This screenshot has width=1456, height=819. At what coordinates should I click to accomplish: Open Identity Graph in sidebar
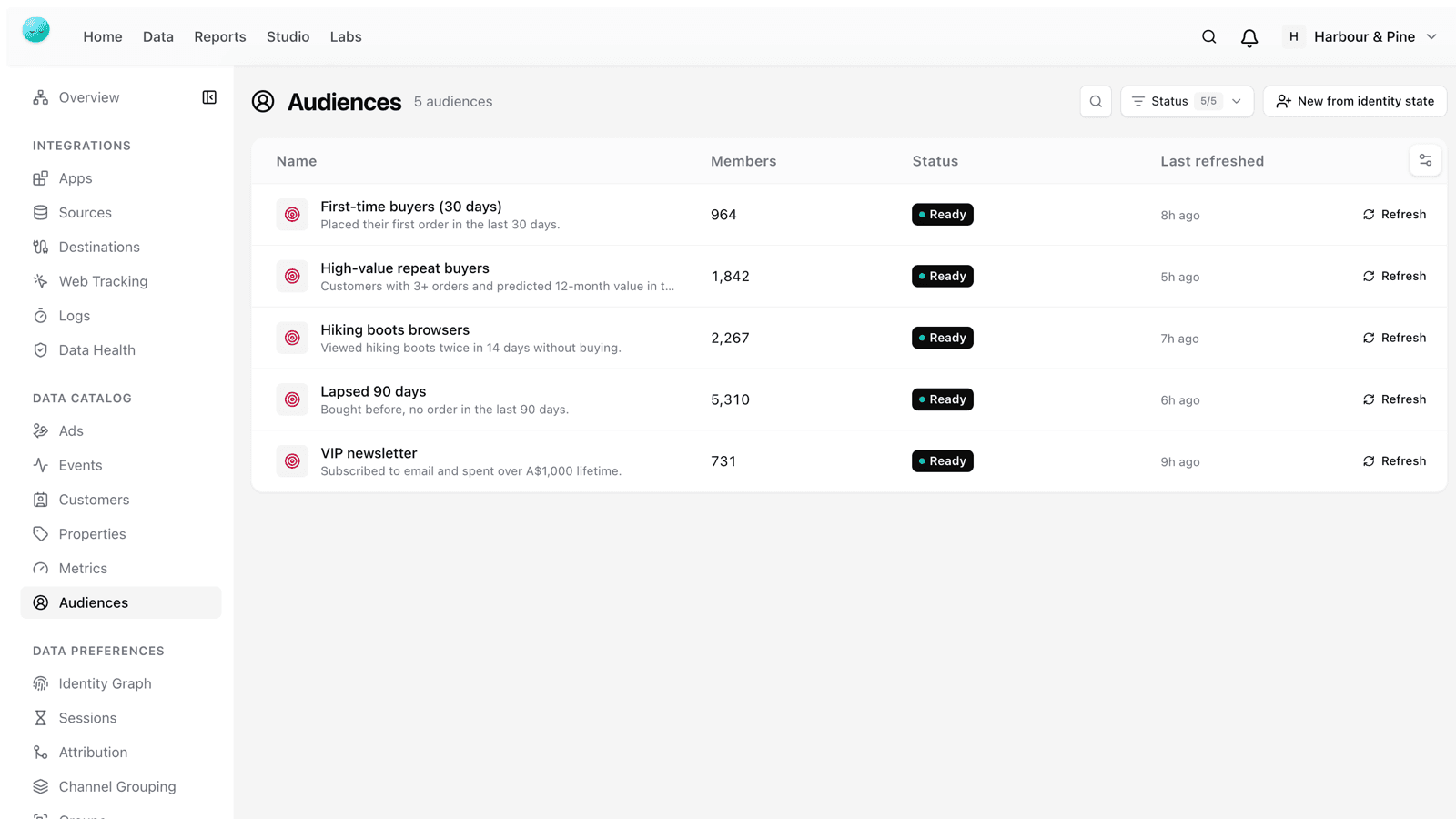point(120,683)
